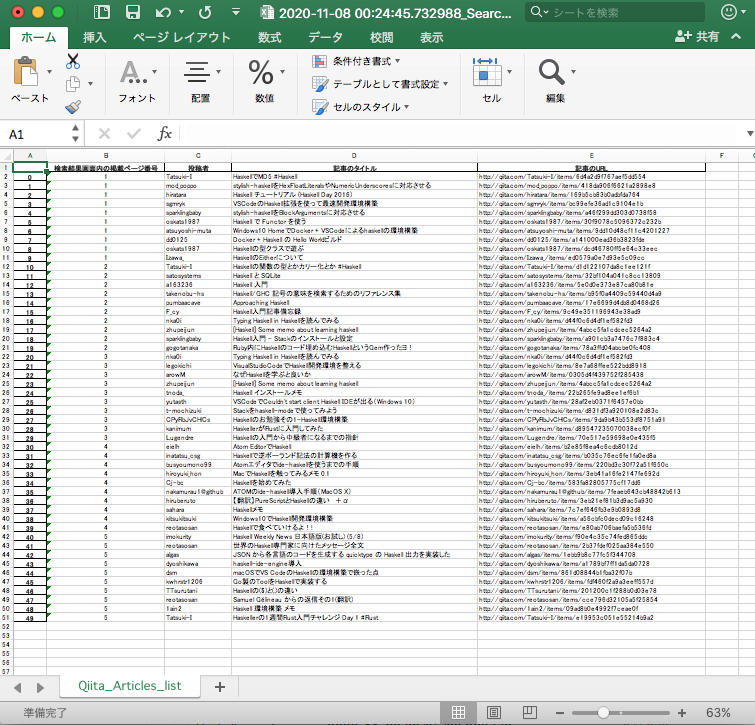Click the Name Box showing A1
Image resolution: width=755 pixels, height=725 pixels.
tap(37, 134)
